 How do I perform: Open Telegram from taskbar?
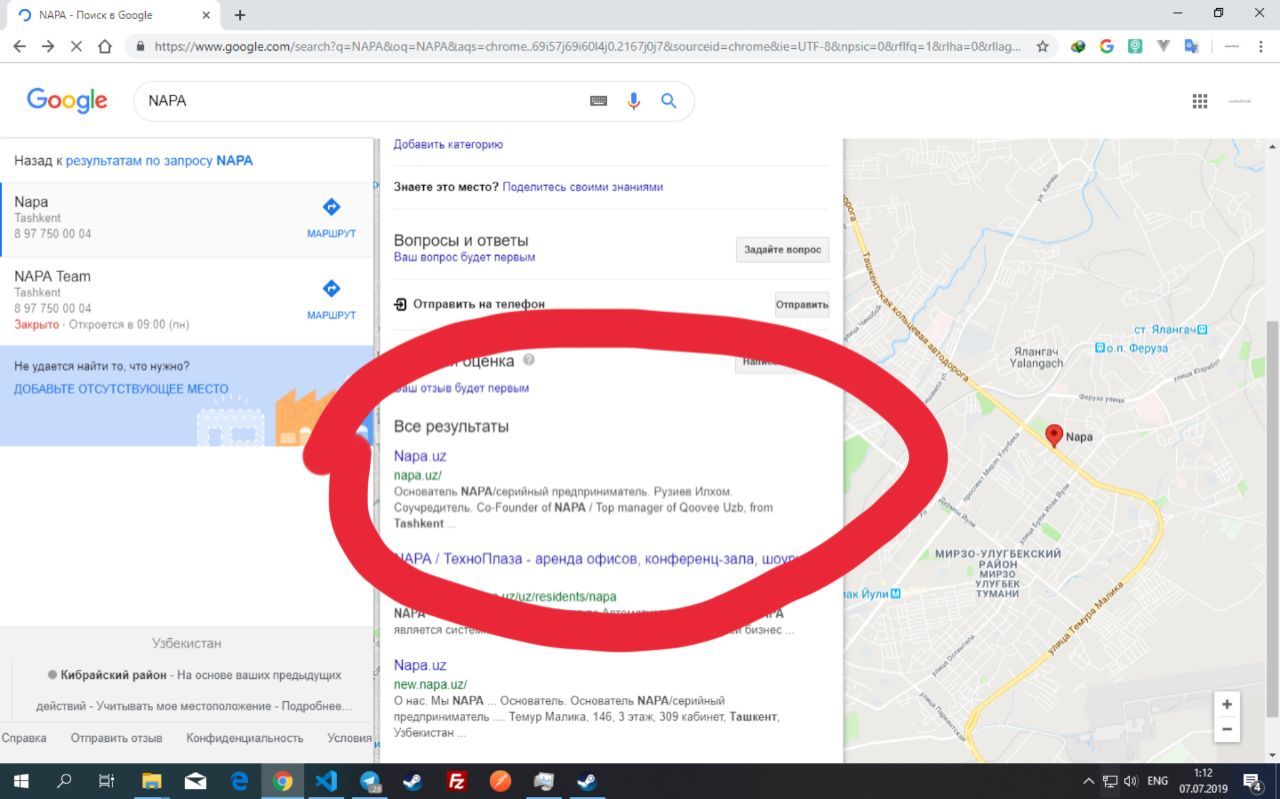pyautogui.click(x=370, y=781)
